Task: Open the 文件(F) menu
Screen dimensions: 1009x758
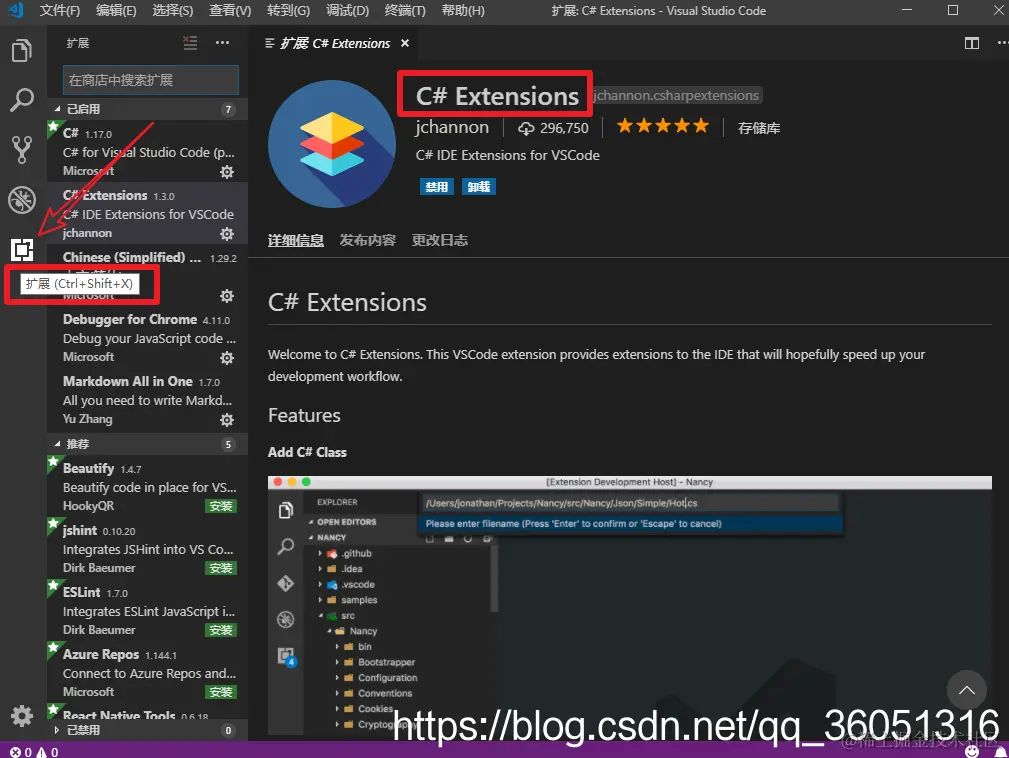Action: coord(59,11)
